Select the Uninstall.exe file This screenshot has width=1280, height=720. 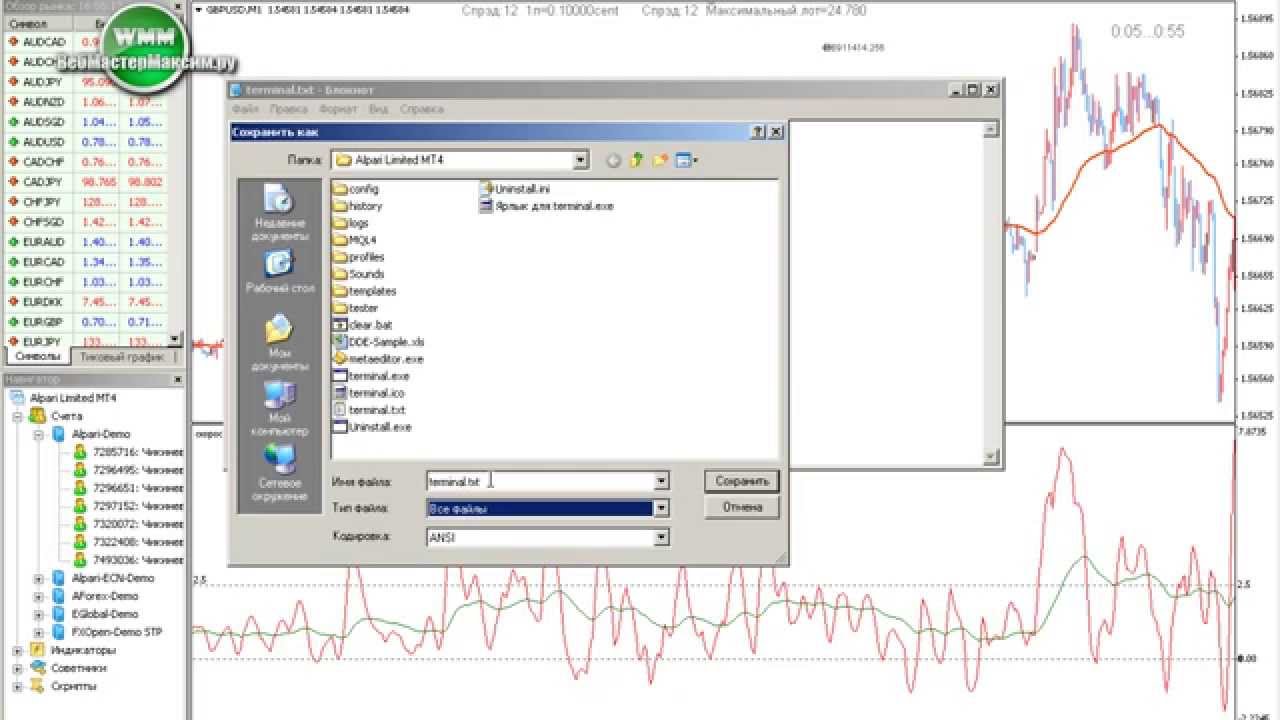[x=371, y=427]
